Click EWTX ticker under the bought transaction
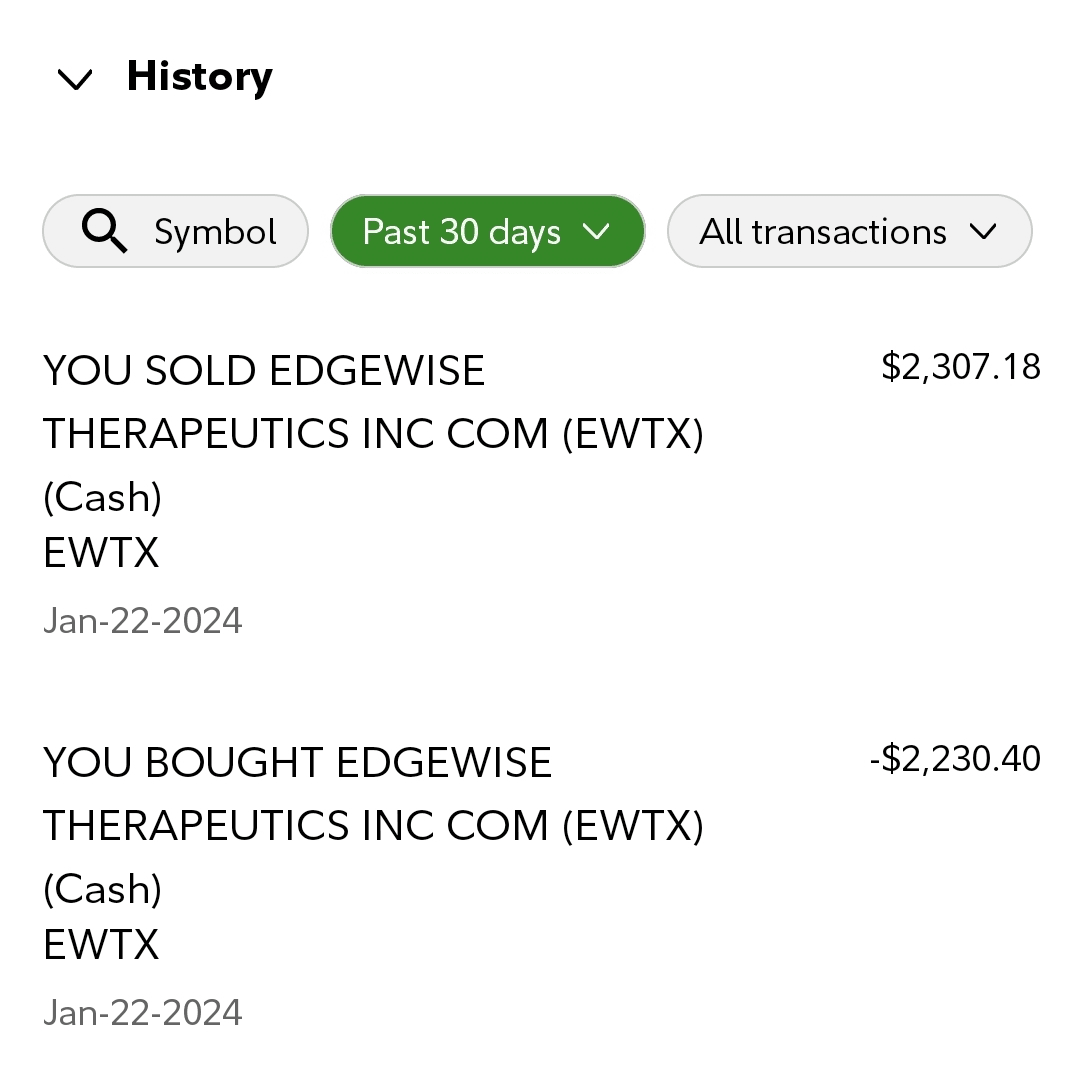 tap(101, 945)
